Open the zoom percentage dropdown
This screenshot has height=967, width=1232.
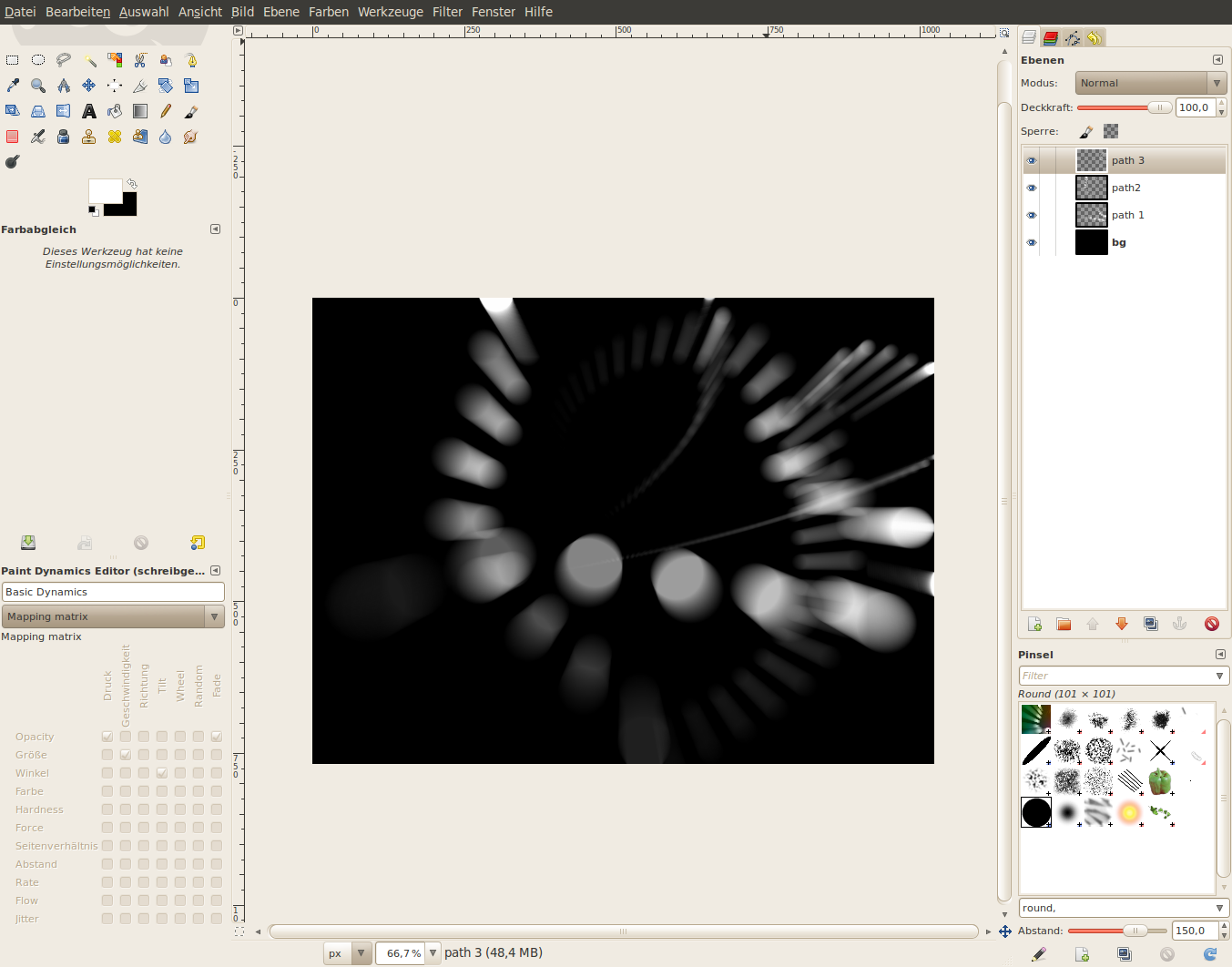tap(433, 953)
